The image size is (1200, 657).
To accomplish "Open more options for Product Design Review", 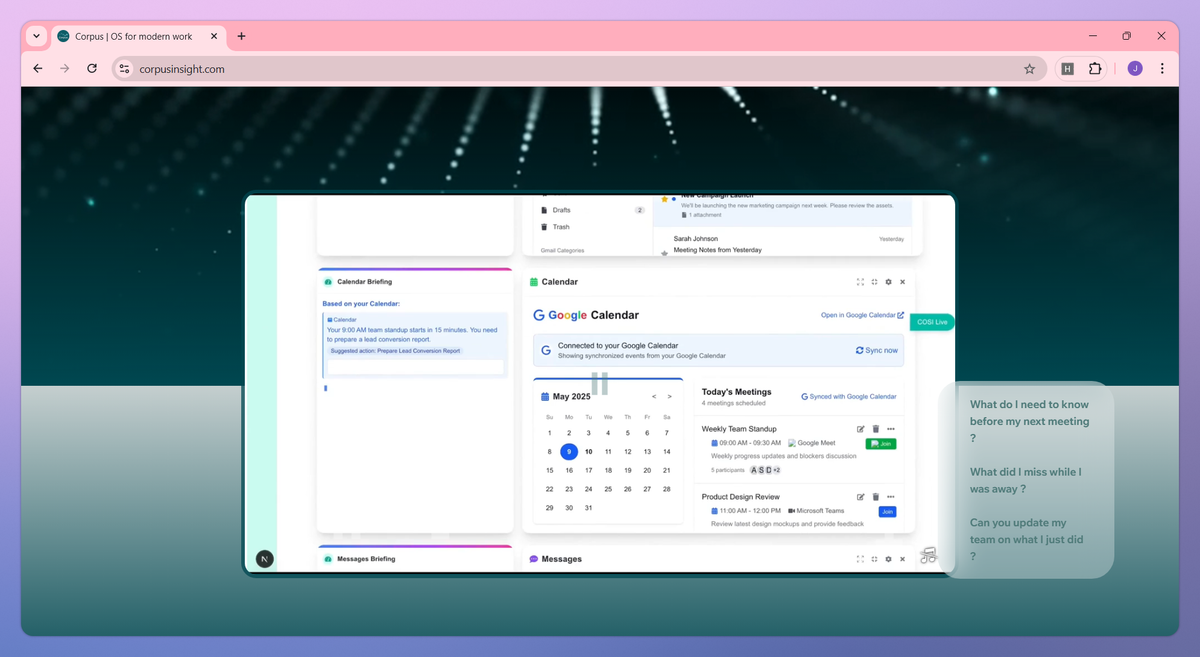I will click(891, 497).
